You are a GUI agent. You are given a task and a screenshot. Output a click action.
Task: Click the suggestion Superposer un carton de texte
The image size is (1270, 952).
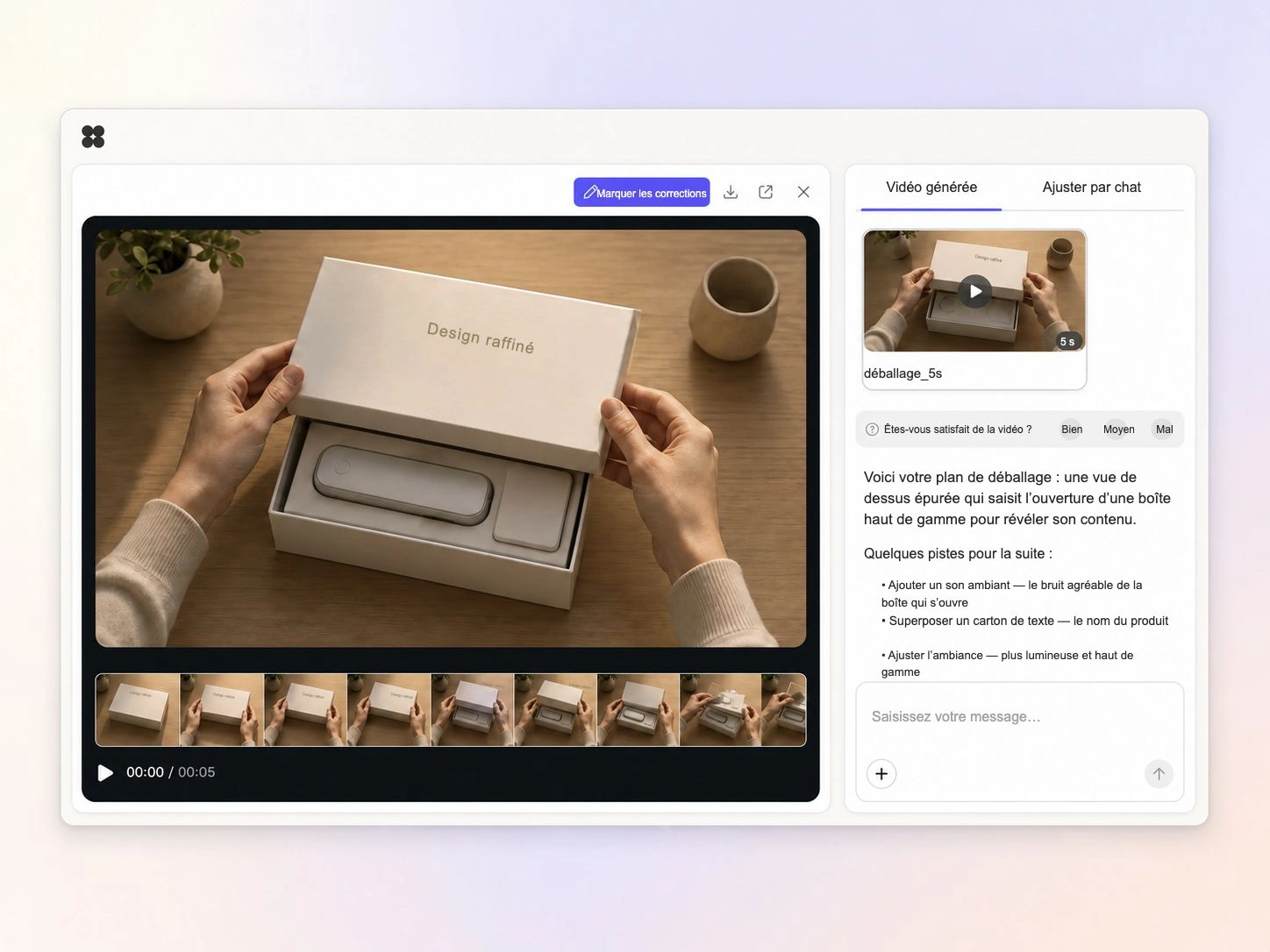pos(1025,621)
